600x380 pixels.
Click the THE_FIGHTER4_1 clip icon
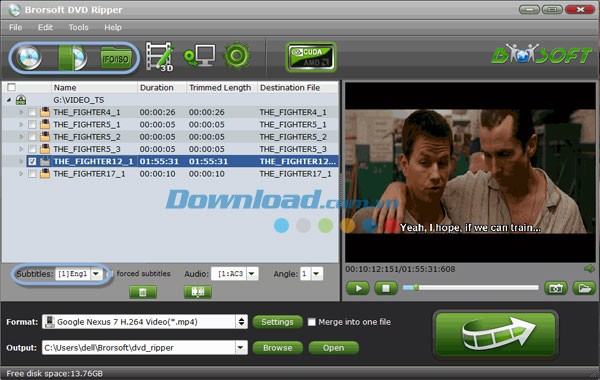(x=45, y=112)
